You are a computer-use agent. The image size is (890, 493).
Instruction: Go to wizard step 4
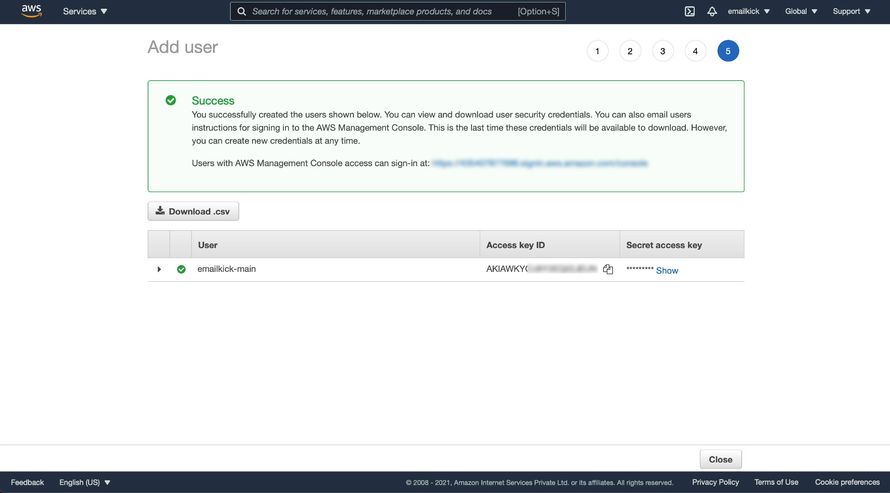(695, 51)
